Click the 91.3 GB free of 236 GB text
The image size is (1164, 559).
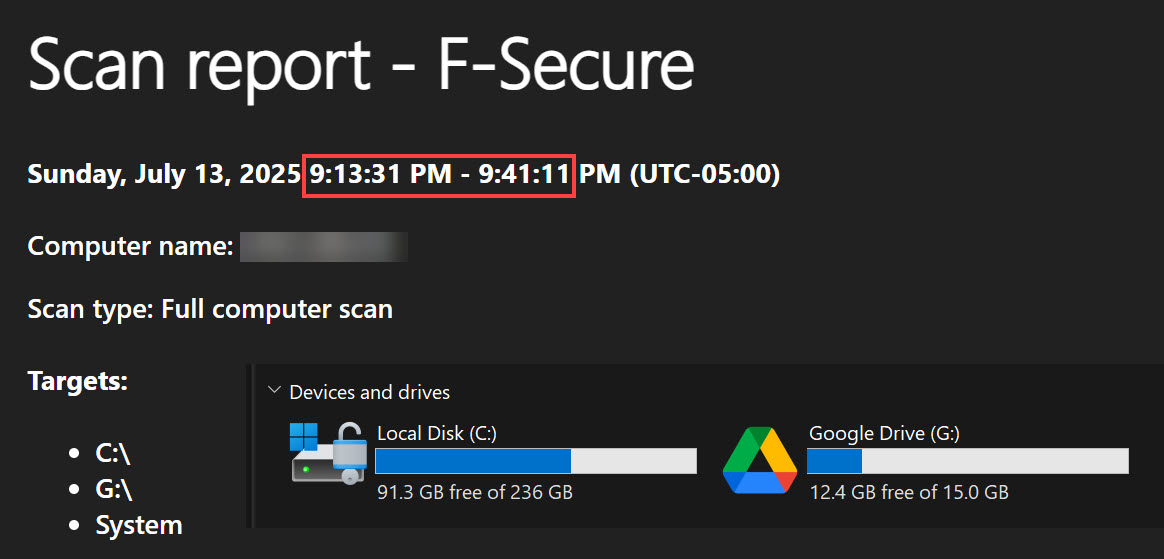click(x=474, y=492)
